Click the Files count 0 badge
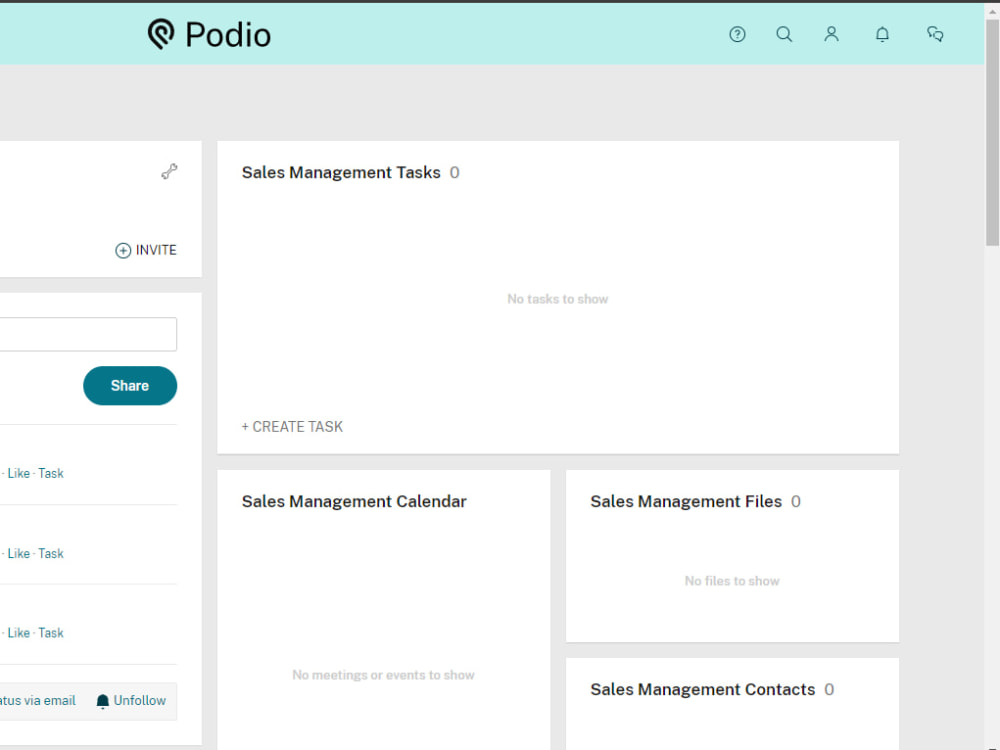1000x750 pixels. 795,501
